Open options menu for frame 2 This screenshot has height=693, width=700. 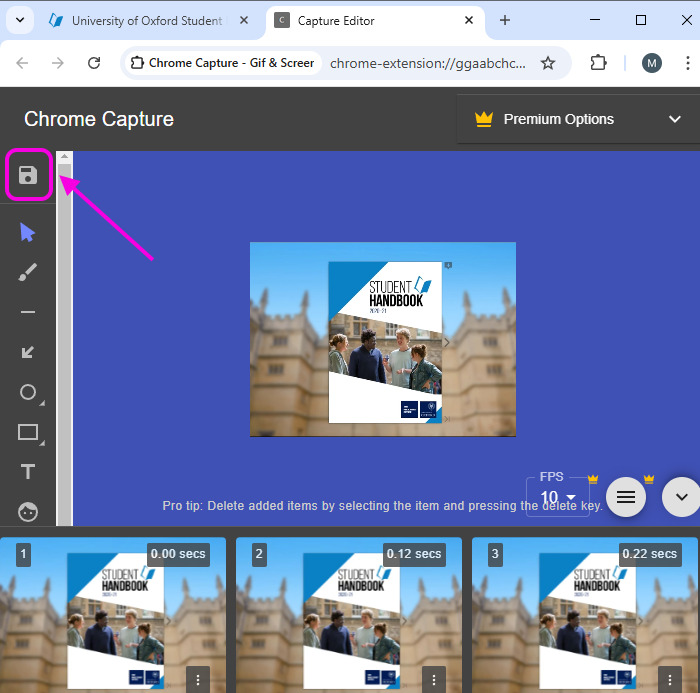433,680
